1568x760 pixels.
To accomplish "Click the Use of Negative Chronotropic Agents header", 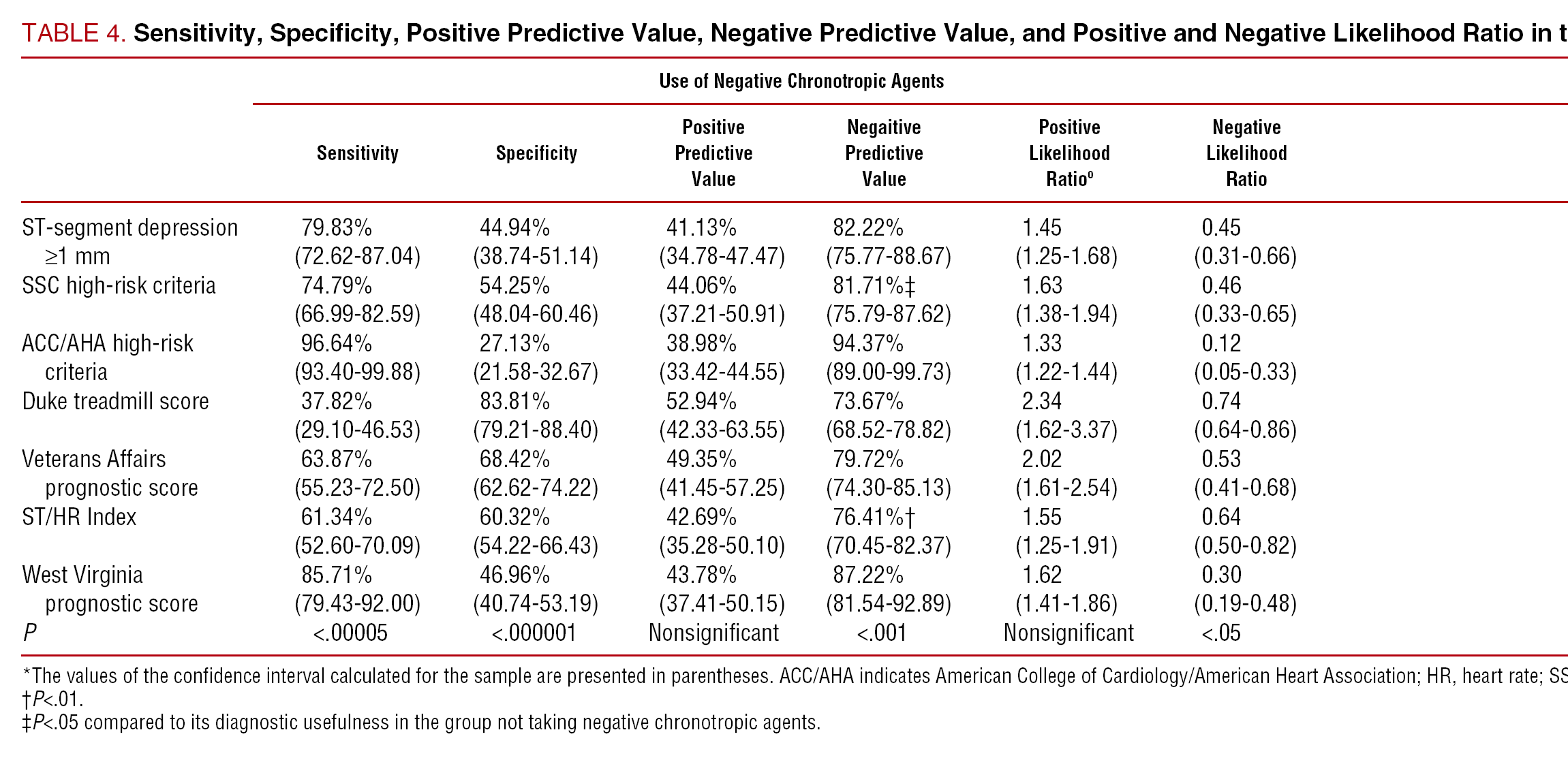I will pyautogui.click(x=801, y=81).
